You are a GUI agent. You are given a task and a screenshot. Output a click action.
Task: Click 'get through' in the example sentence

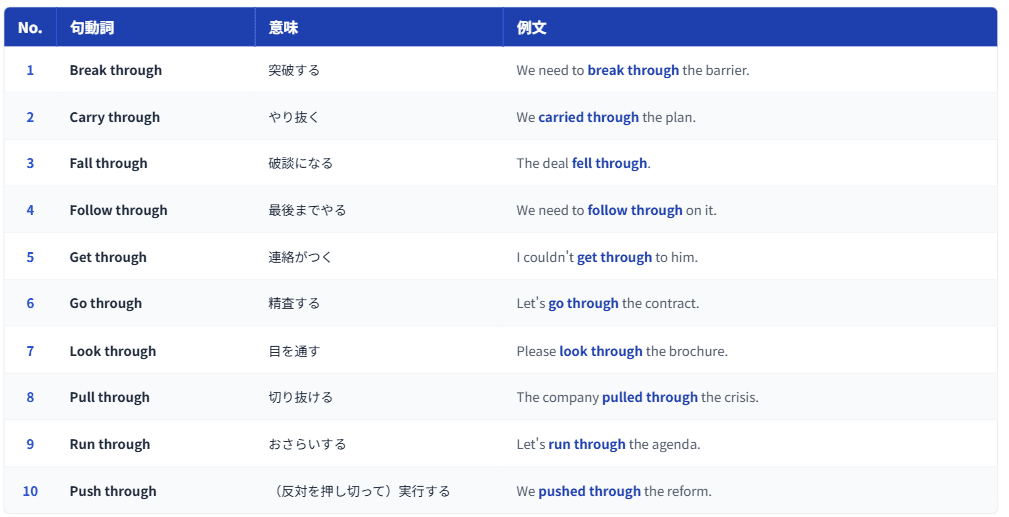tap(614, 258)
